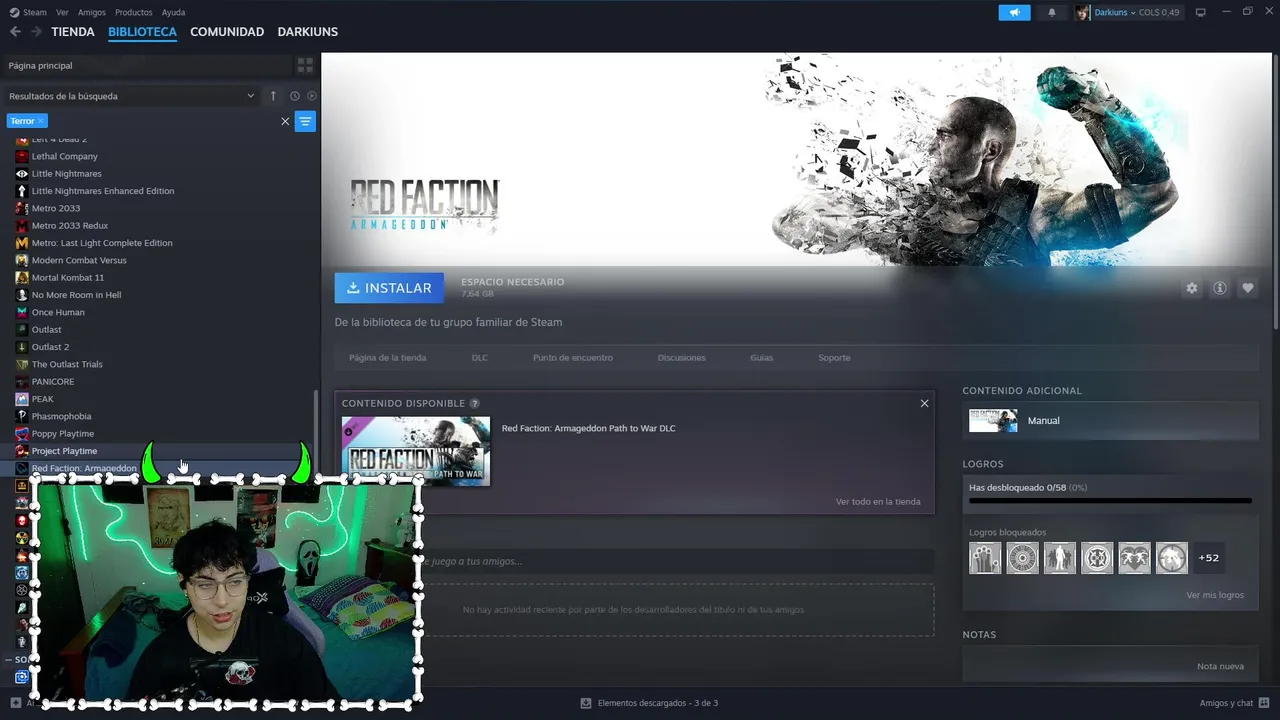Click the recent activity clock icon
Viewport: 1280px width, 720px height.
pos(295,96)
